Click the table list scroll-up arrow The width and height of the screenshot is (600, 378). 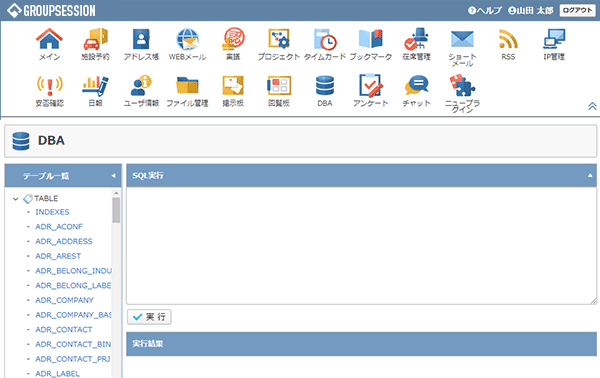116,193
